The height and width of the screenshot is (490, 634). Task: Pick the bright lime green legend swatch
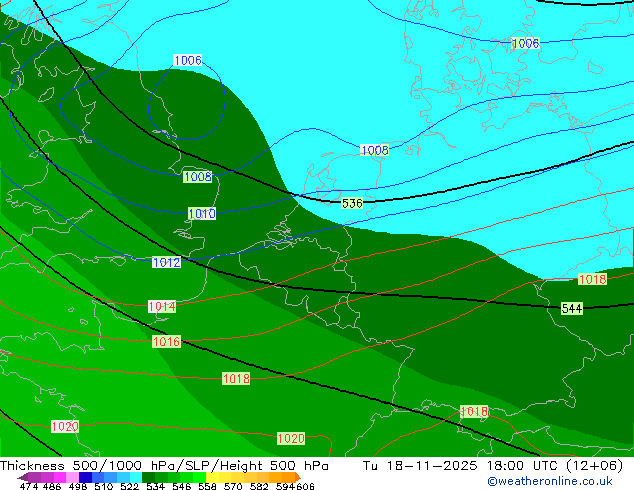coord(199,477)
